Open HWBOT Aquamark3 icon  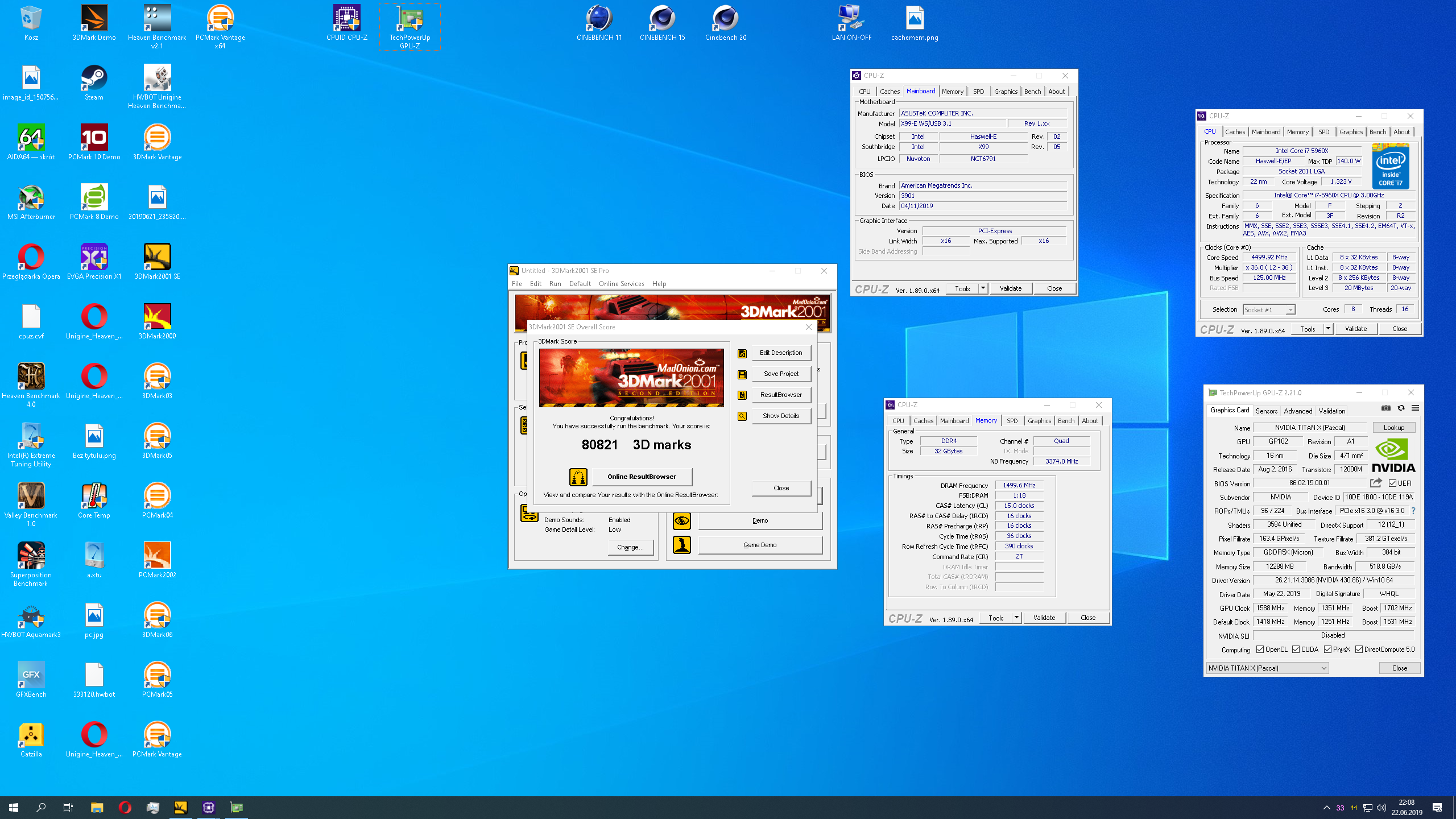31,621
